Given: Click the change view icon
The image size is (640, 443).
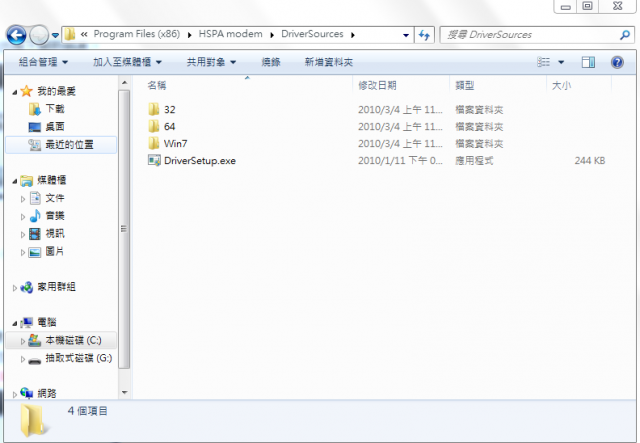Looking at the screenshot, I should click(x=544, y=62).
